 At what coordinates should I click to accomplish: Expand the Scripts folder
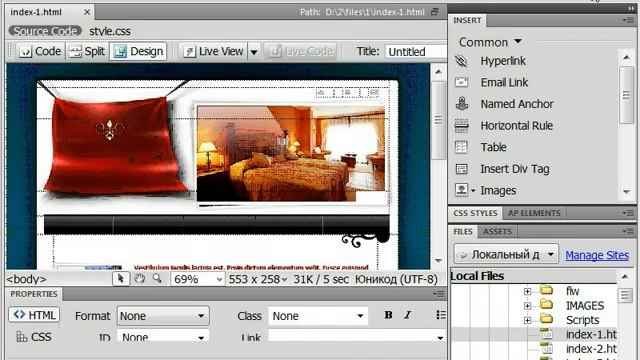[x=527, y=320]
